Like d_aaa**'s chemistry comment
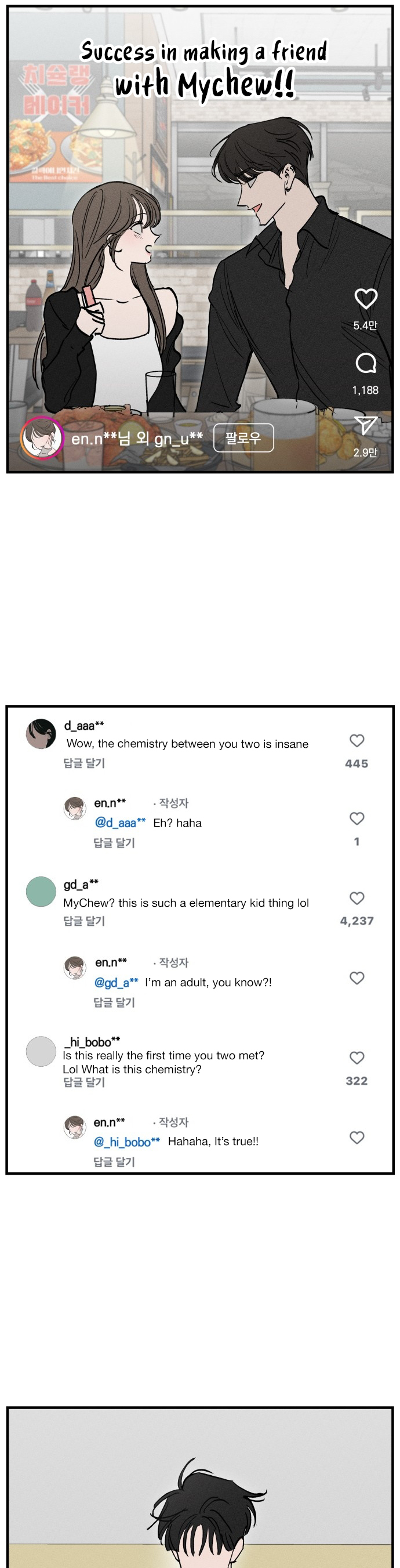 point(357,740)
